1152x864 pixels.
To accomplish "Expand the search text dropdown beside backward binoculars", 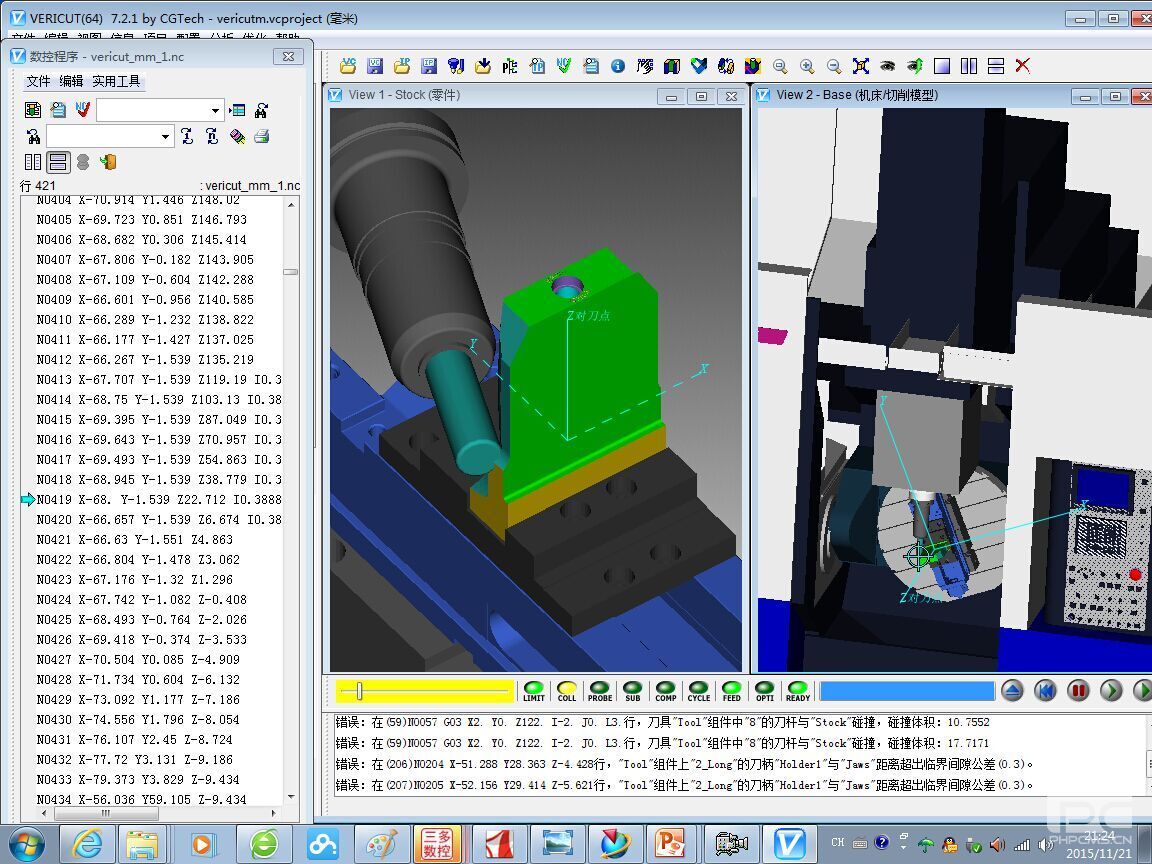I will (165, 137).
